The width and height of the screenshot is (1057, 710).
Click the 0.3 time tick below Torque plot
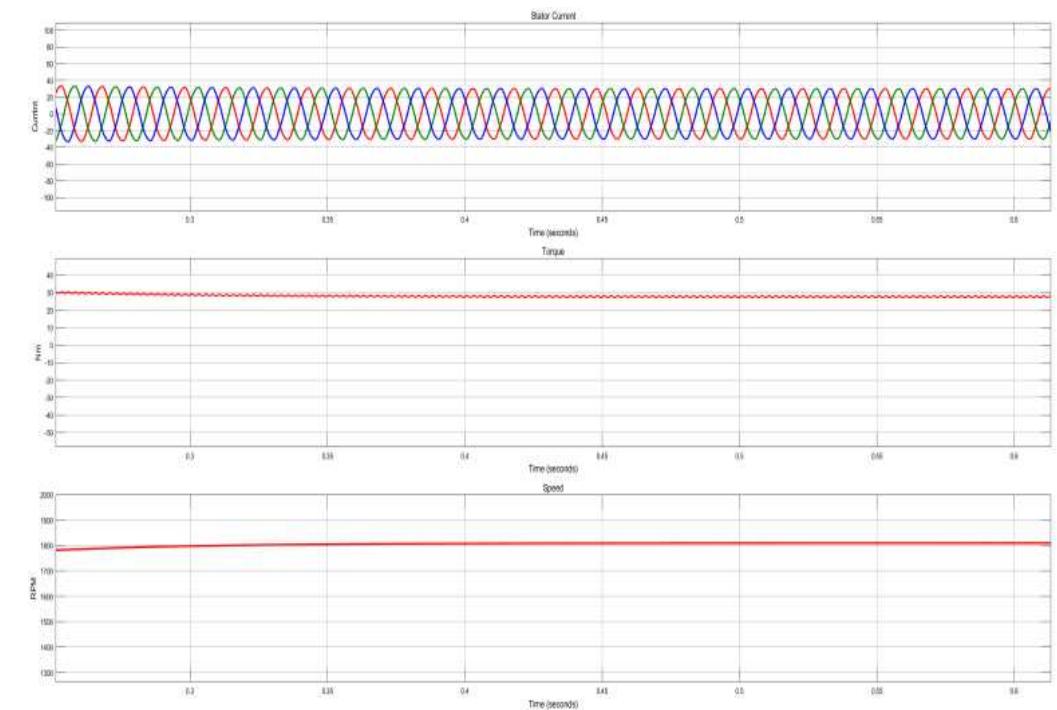coord(190,456)
